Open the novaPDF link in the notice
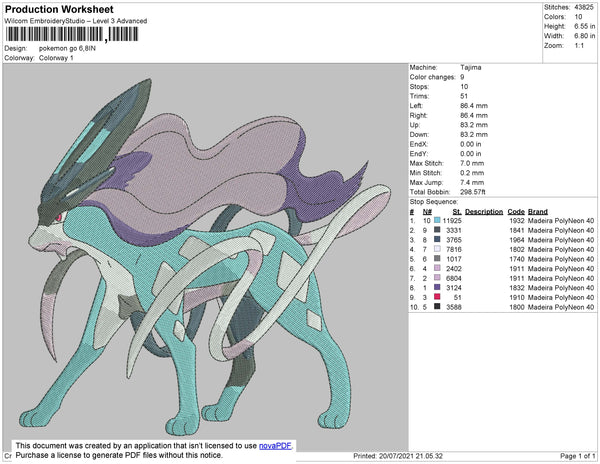 point(276,446)
